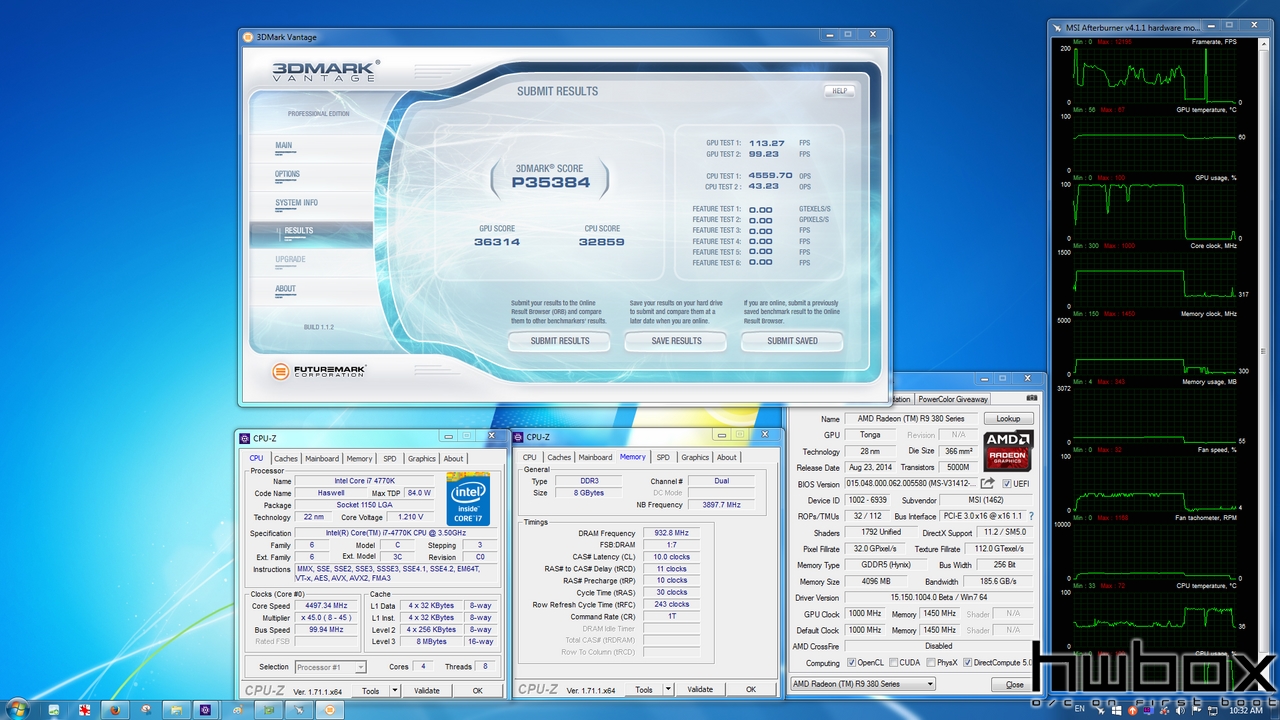Open the MSI Afterburner plane taskbar icon
Screen dimensions: 1280x720
[x=299, y=710]
